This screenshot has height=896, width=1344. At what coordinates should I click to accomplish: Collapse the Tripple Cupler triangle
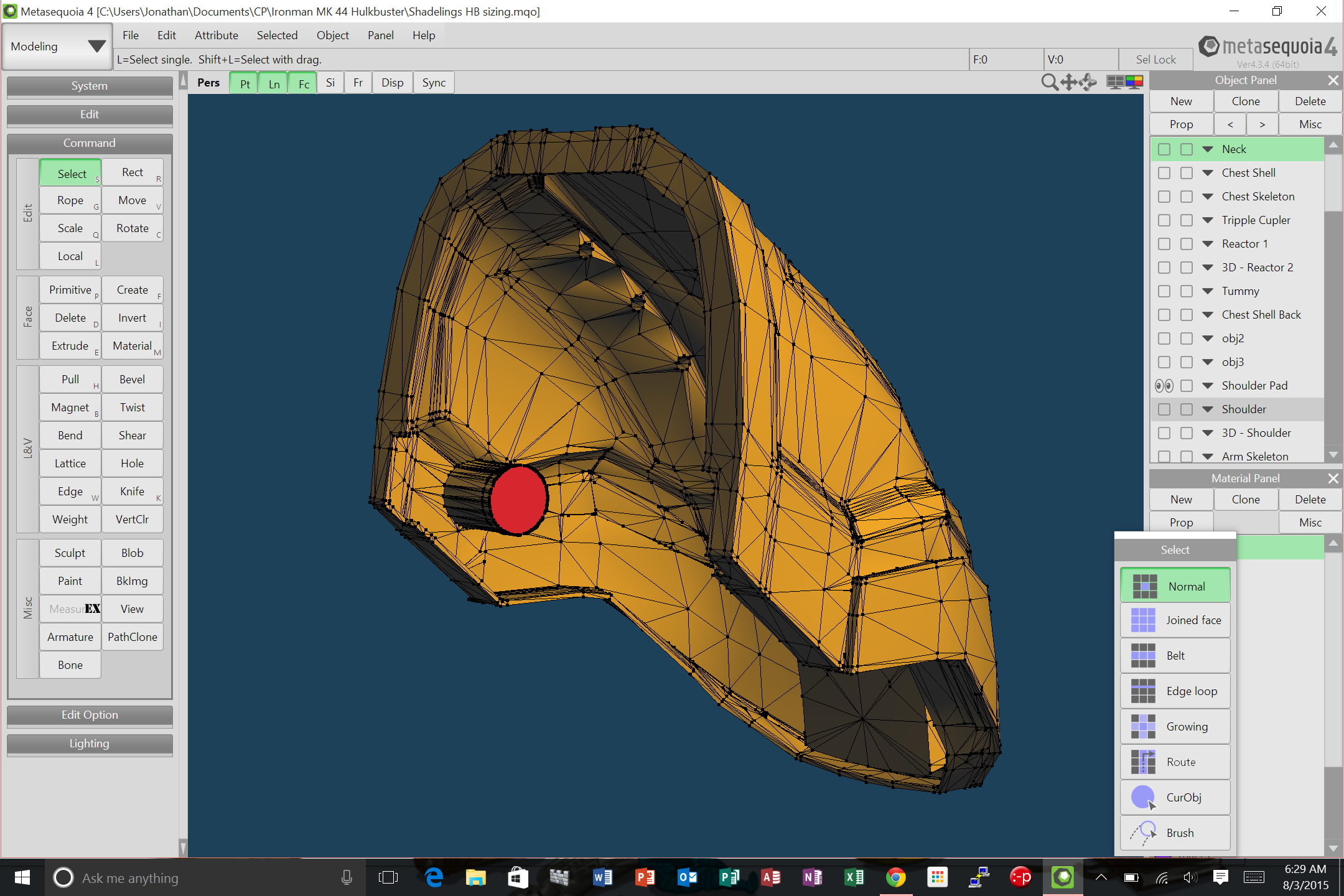1208,220
